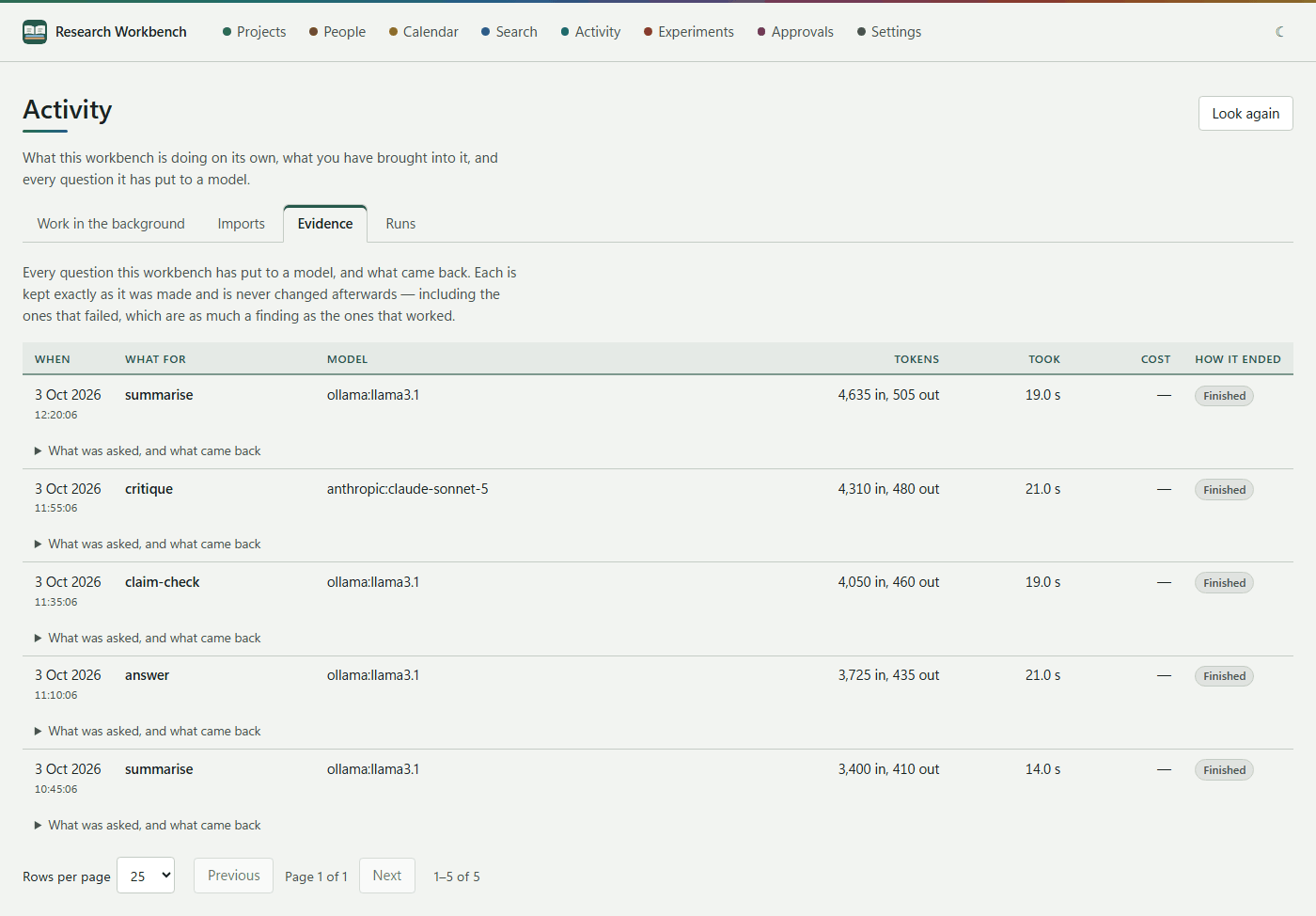
Task: Click the Finished badge on the critique row
Action: point(1224,490)
